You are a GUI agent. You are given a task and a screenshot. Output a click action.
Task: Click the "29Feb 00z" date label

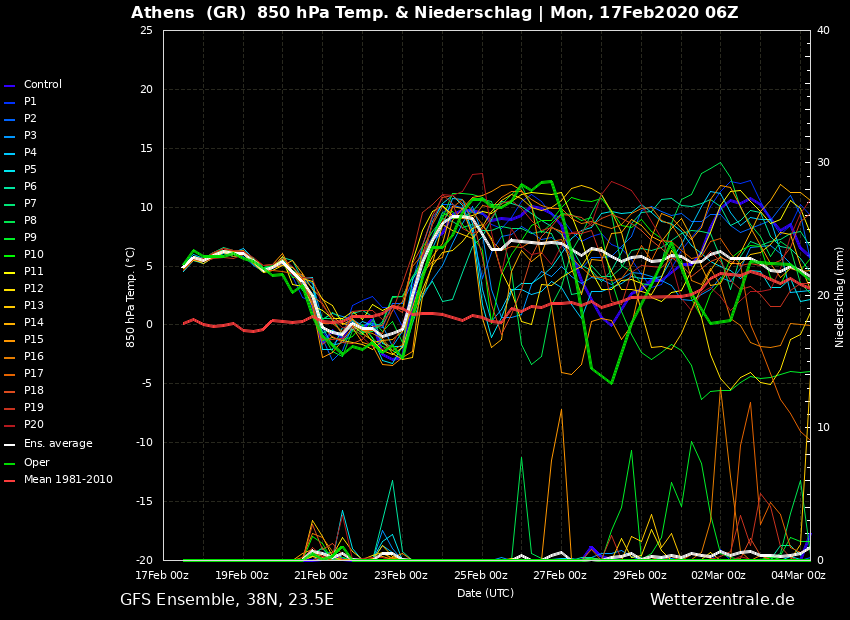[640, 576]
